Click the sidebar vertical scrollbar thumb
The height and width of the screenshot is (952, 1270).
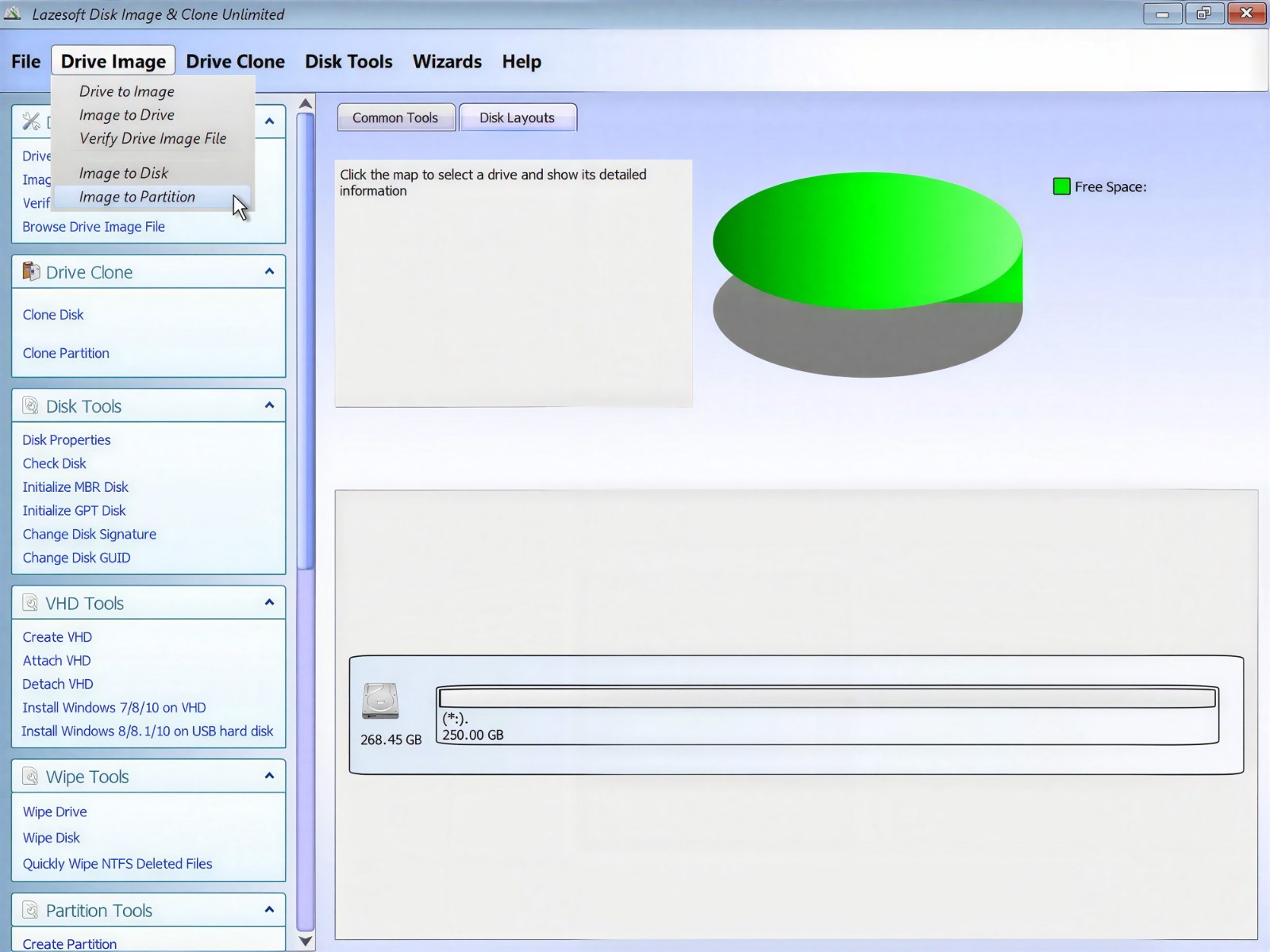click(x=306, y=341)
